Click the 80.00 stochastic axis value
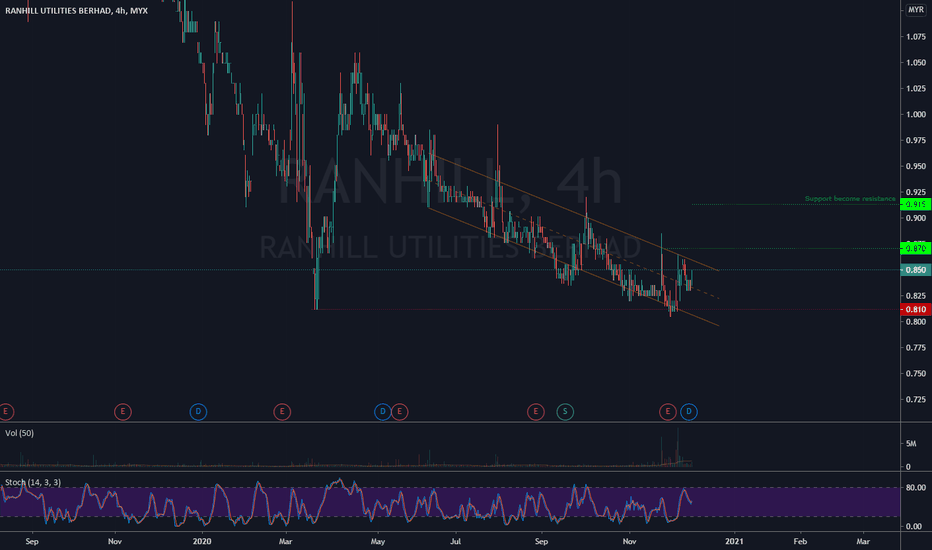Screen dimensions: 932x550 point(914,488)
